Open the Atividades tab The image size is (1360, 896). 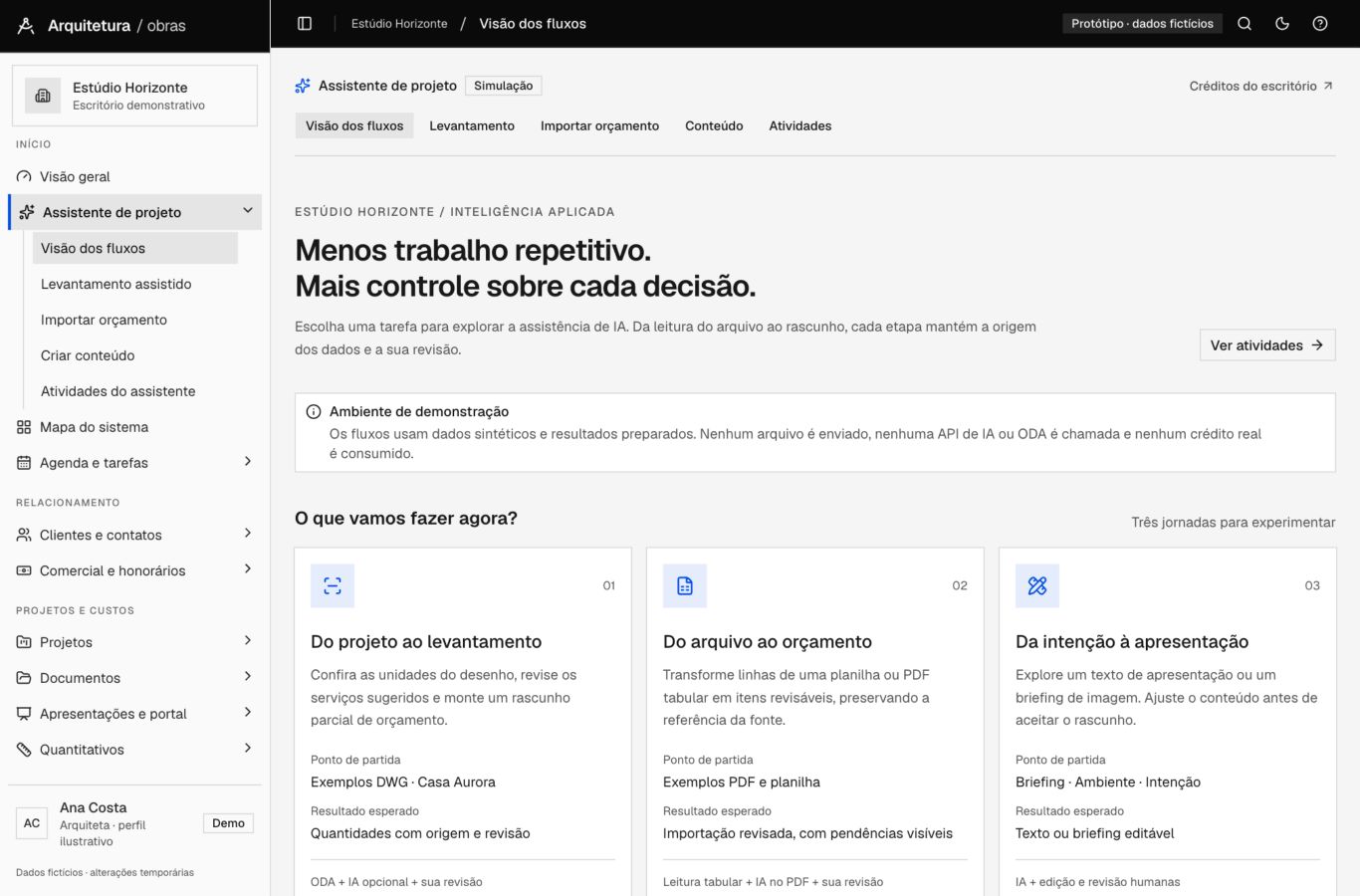799,125
